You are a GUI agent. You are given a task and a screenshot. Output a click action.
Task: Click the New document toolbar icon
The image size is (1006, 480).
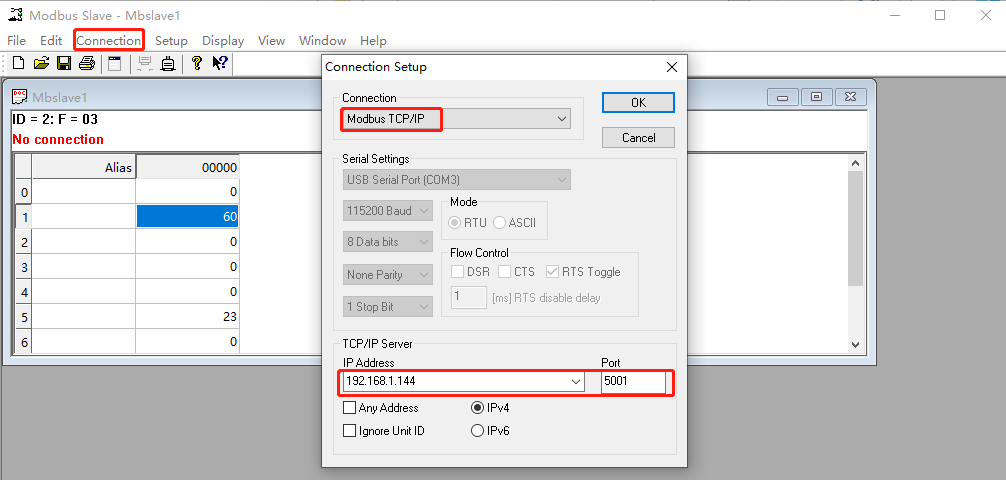coord(18,64)
